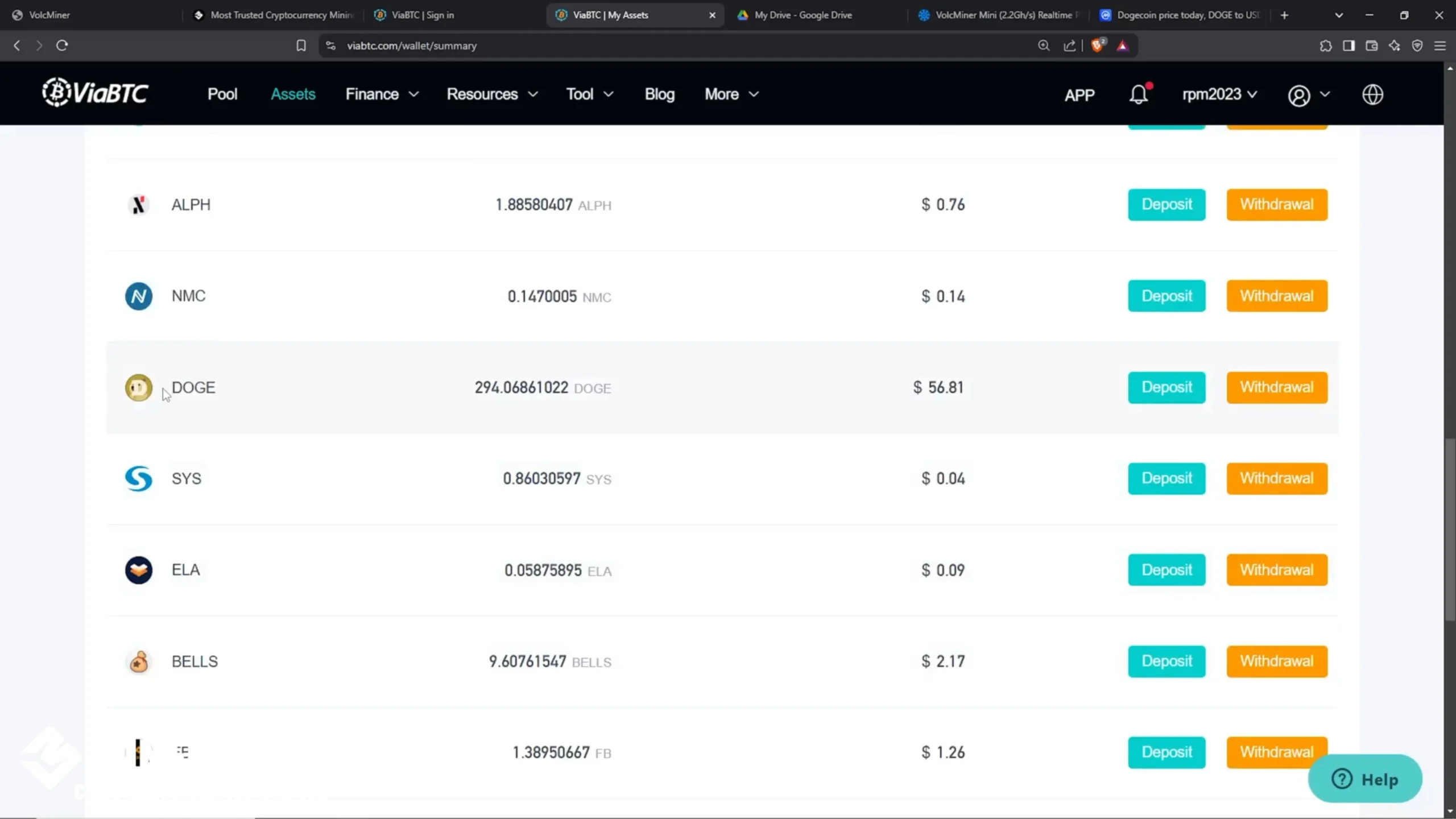This screenshot has width=1456, height=819.
Task: Reload the page in browser toolbar
Action: (62, 45)
